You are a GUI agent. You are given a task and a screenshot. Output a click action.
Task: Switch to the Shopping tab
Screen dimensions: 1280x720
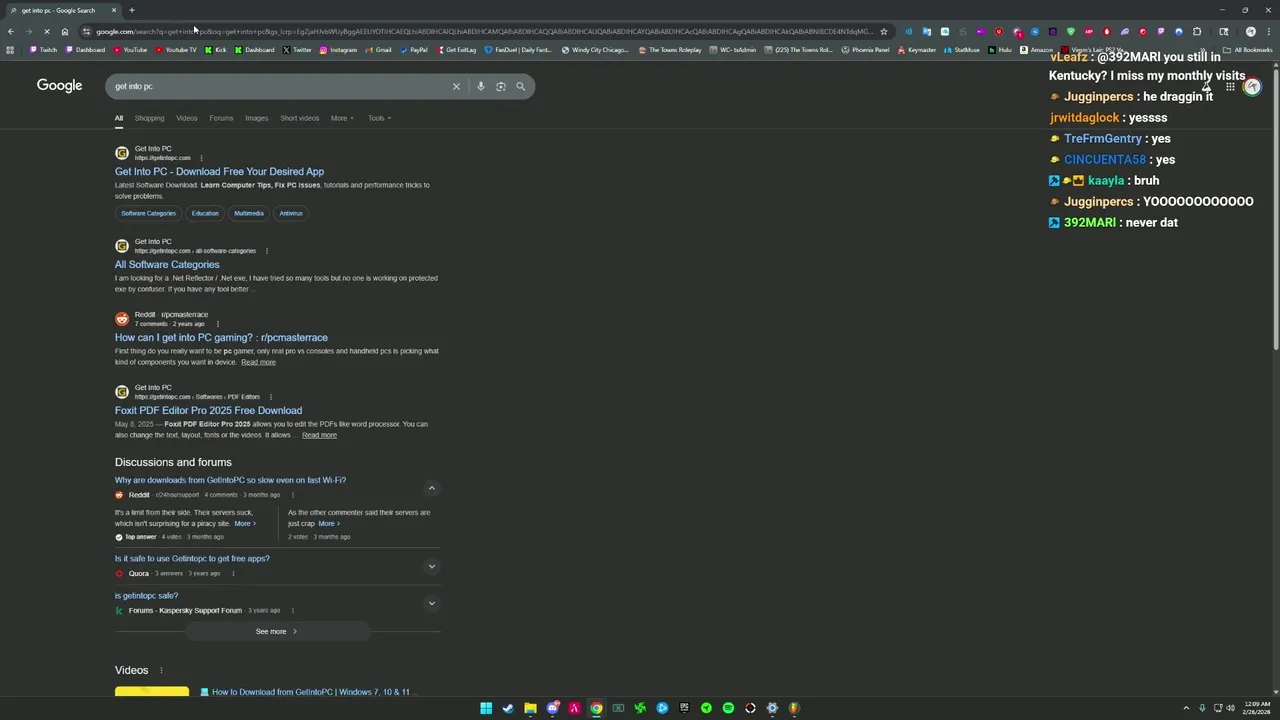149,118
